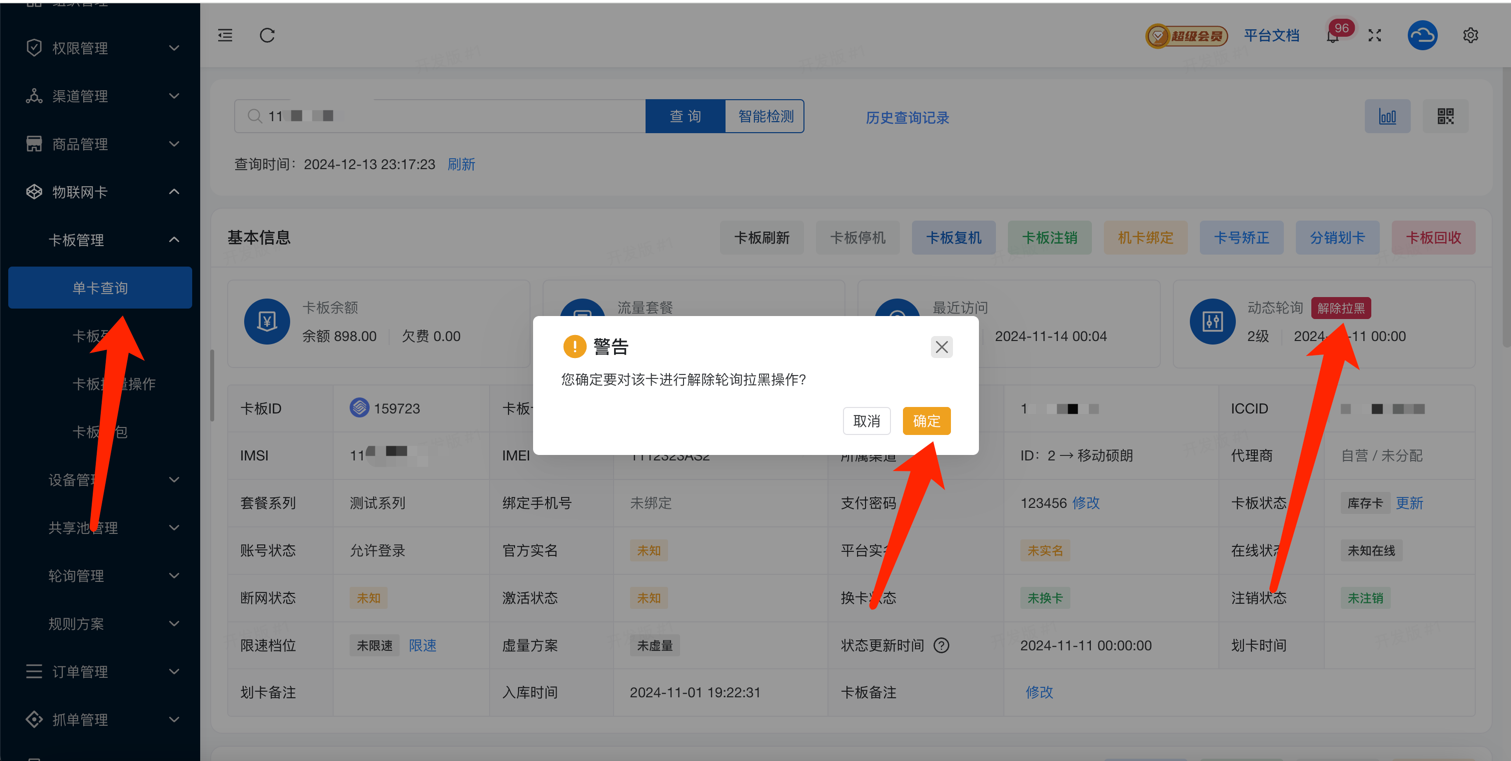This screenshot has height=761, width=1511.
Task: Toggle fullscreen mode icon
Action: (x=1375, y=36)
